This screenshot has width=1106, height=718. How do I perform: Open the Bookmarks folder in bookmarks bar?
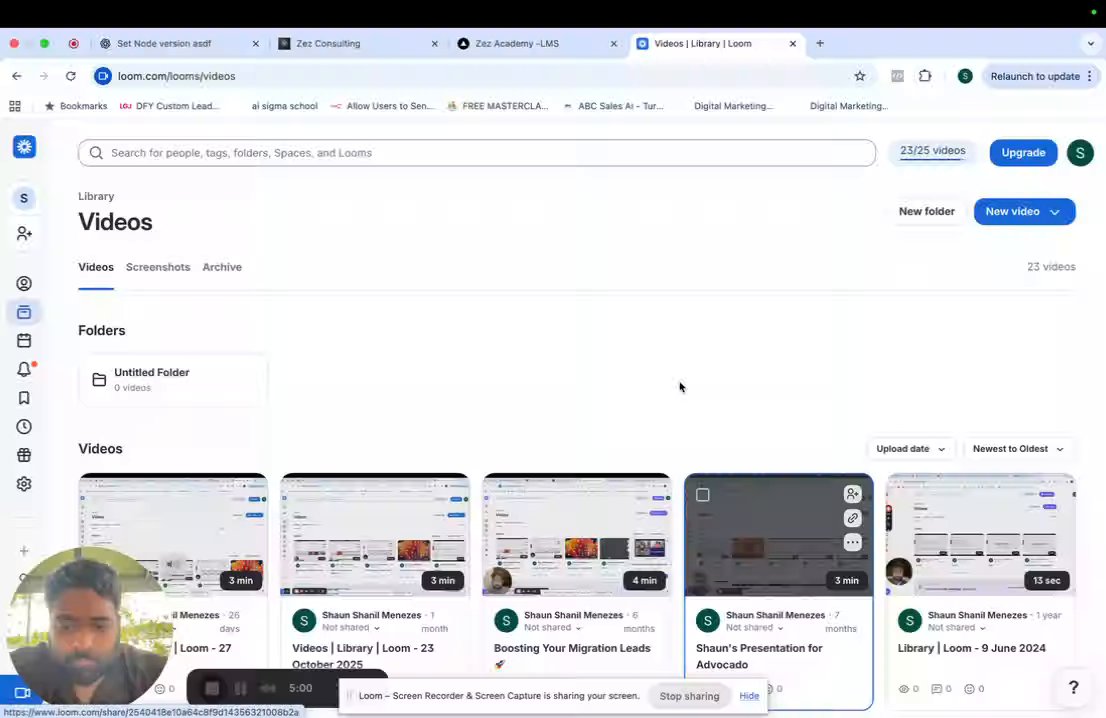pyautogui.click(x=75, y=106)
